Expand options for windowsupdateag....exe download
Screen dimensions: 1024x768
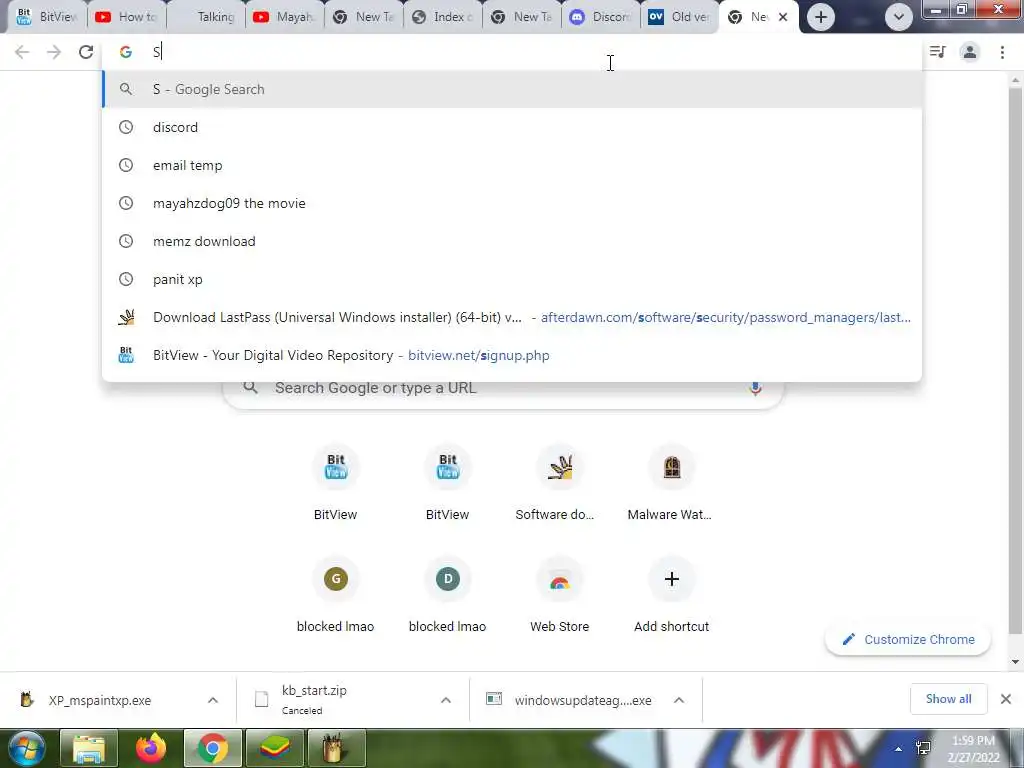point(679,700)
